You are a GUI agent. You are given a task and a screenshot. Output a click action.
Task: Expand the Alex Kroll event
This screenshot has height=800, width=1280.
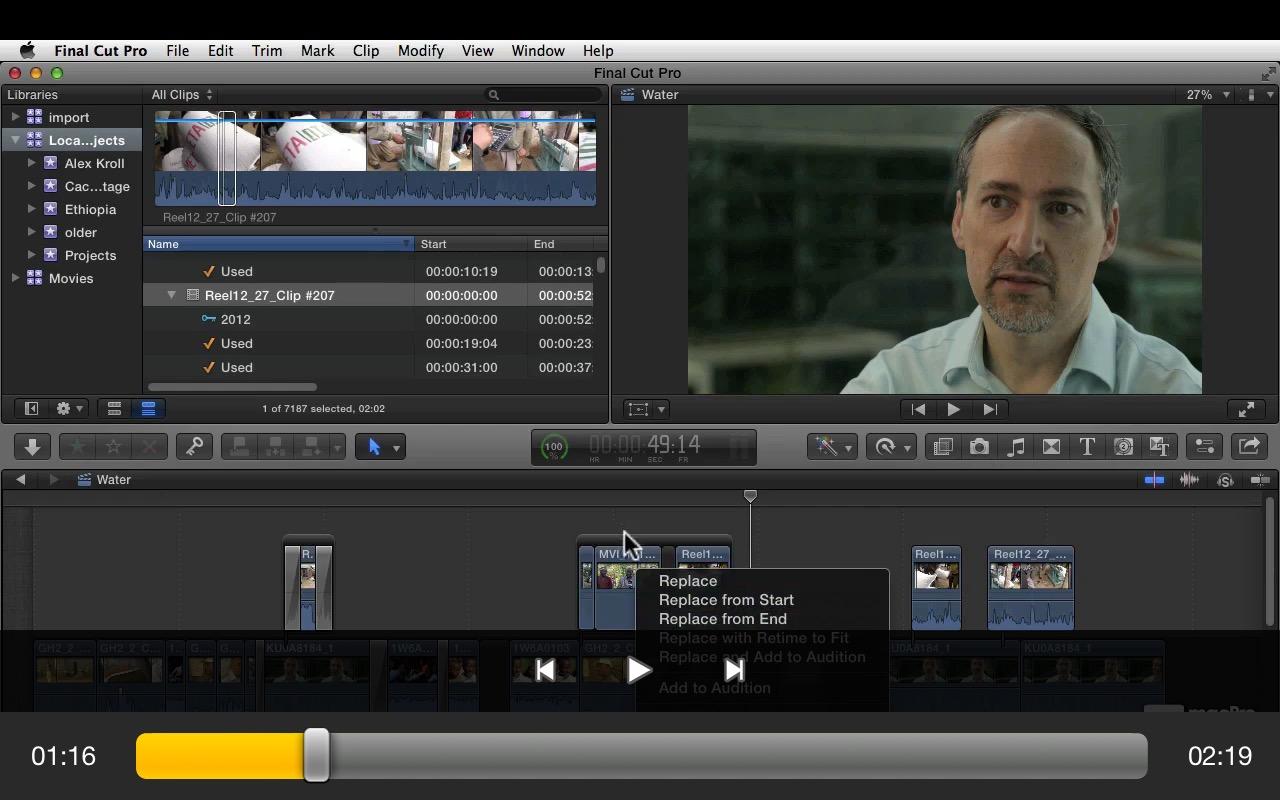click(32, 163)
